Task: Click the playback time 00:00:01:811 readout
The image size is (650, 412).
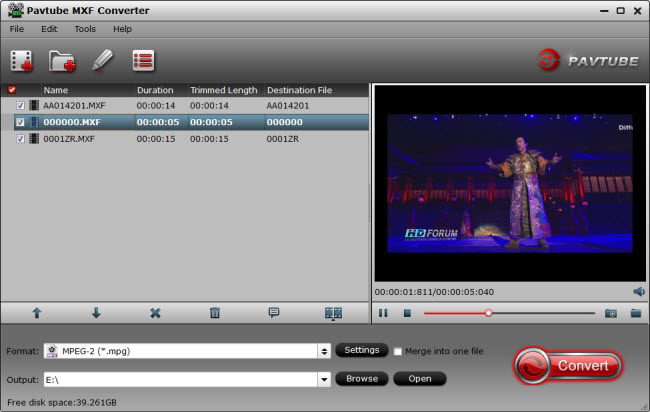Action: (403, 292)
